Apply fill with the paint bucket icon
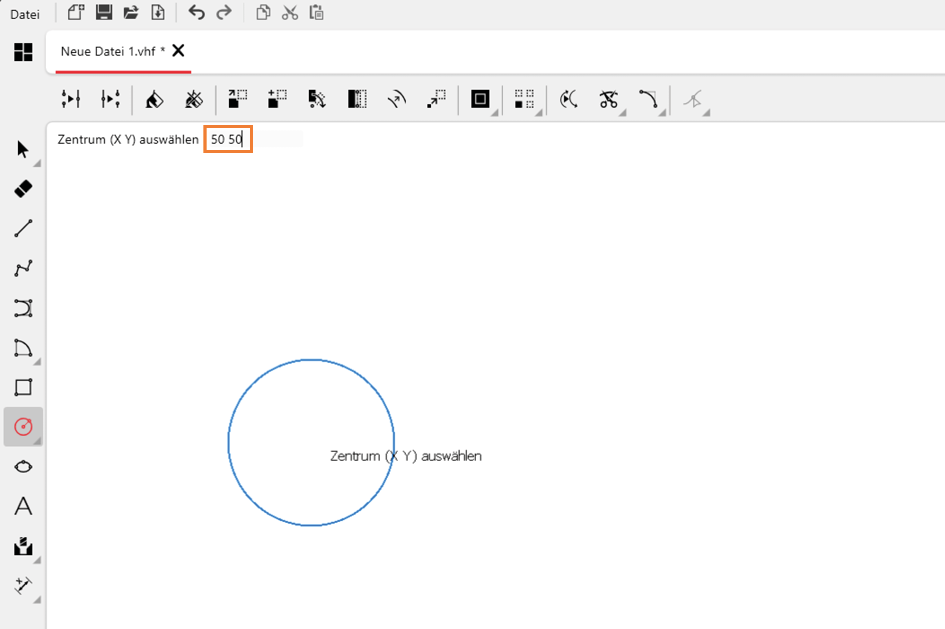The width and height of the screenshot is (945, 629). click(154, 99)
